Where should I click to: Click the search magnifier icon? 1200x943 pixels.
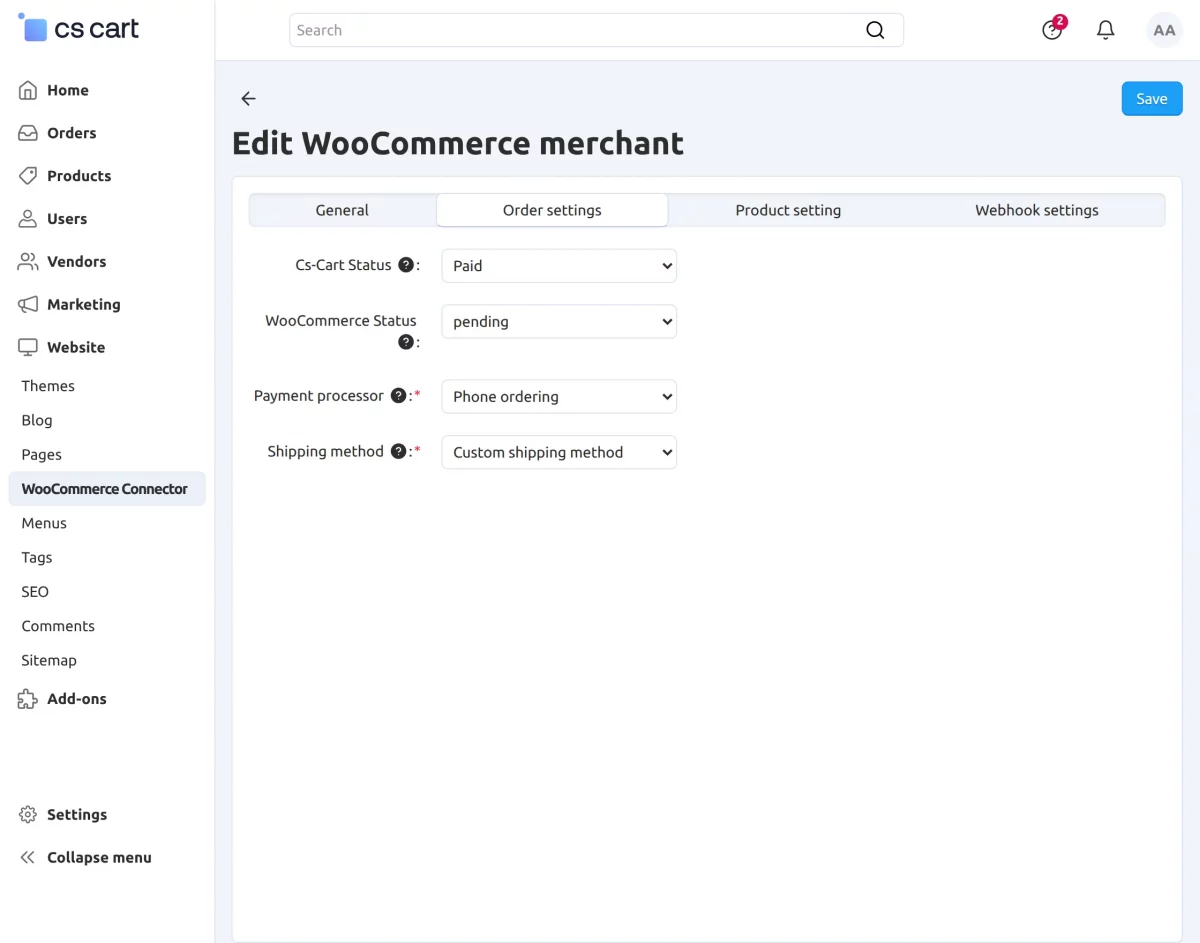[x=875, y=30]
